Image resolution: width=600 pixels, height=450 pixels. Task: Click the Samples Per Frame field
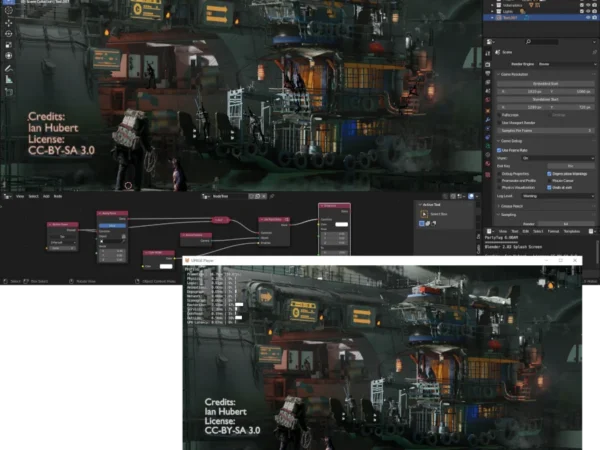[544, 129]
